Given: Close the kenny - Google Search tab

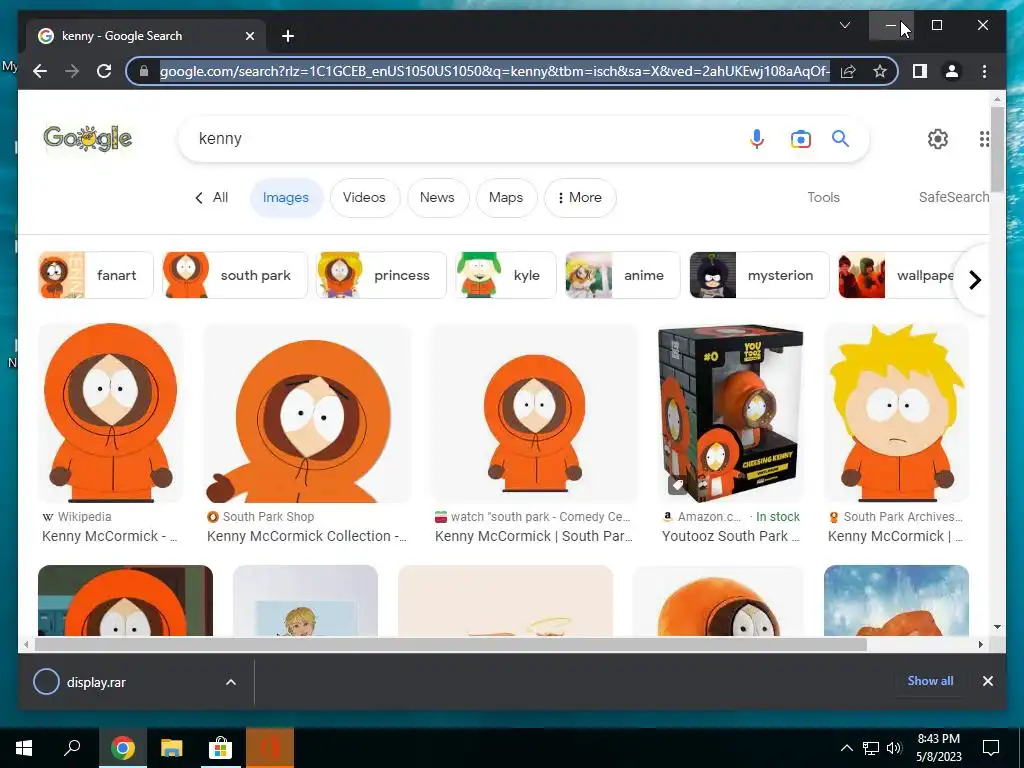Looking at the screenshot, I should coord(249,36).
